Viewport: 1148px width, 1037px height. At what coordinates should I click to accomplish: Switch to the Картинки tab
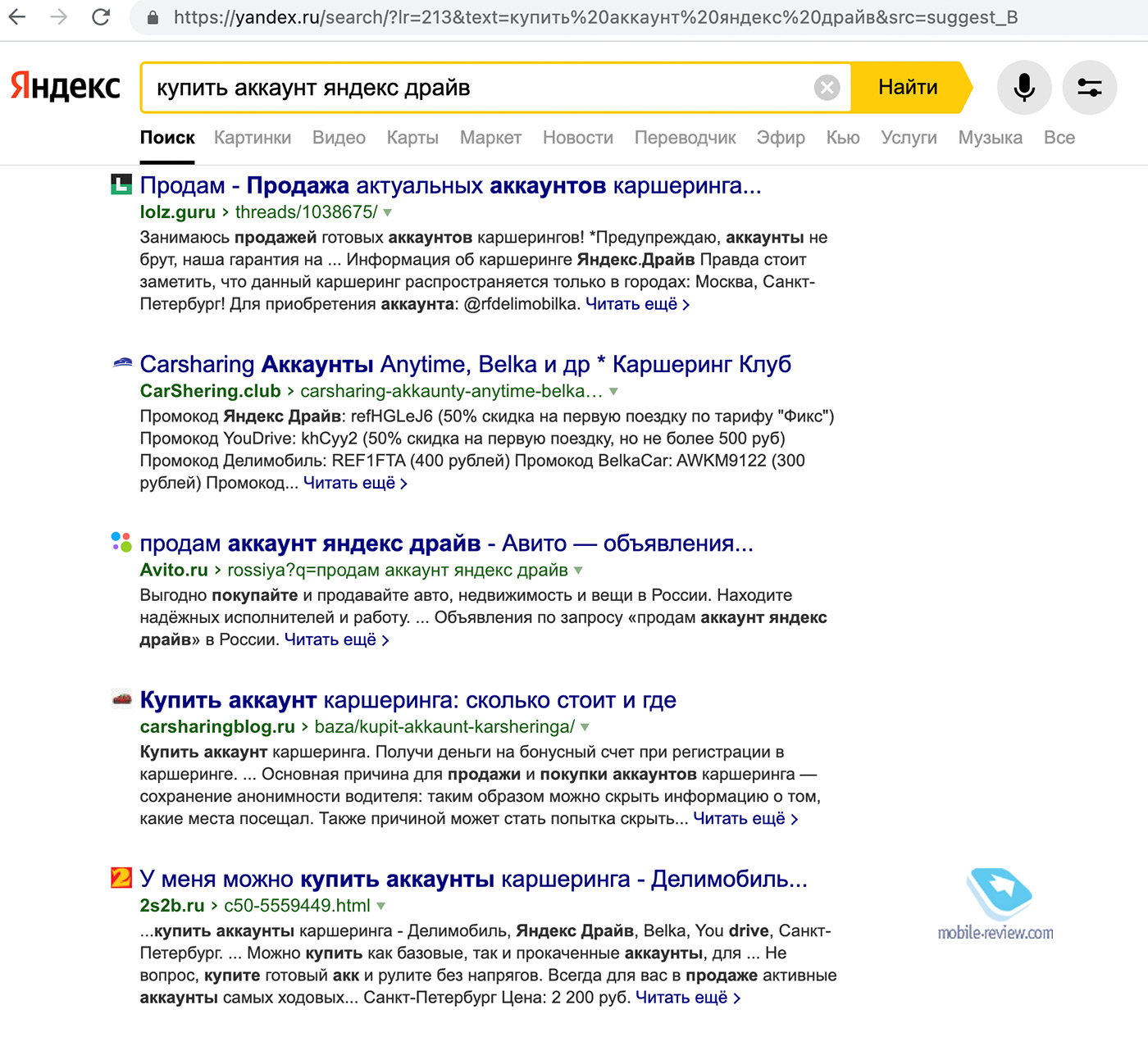(x=253, y=138)
